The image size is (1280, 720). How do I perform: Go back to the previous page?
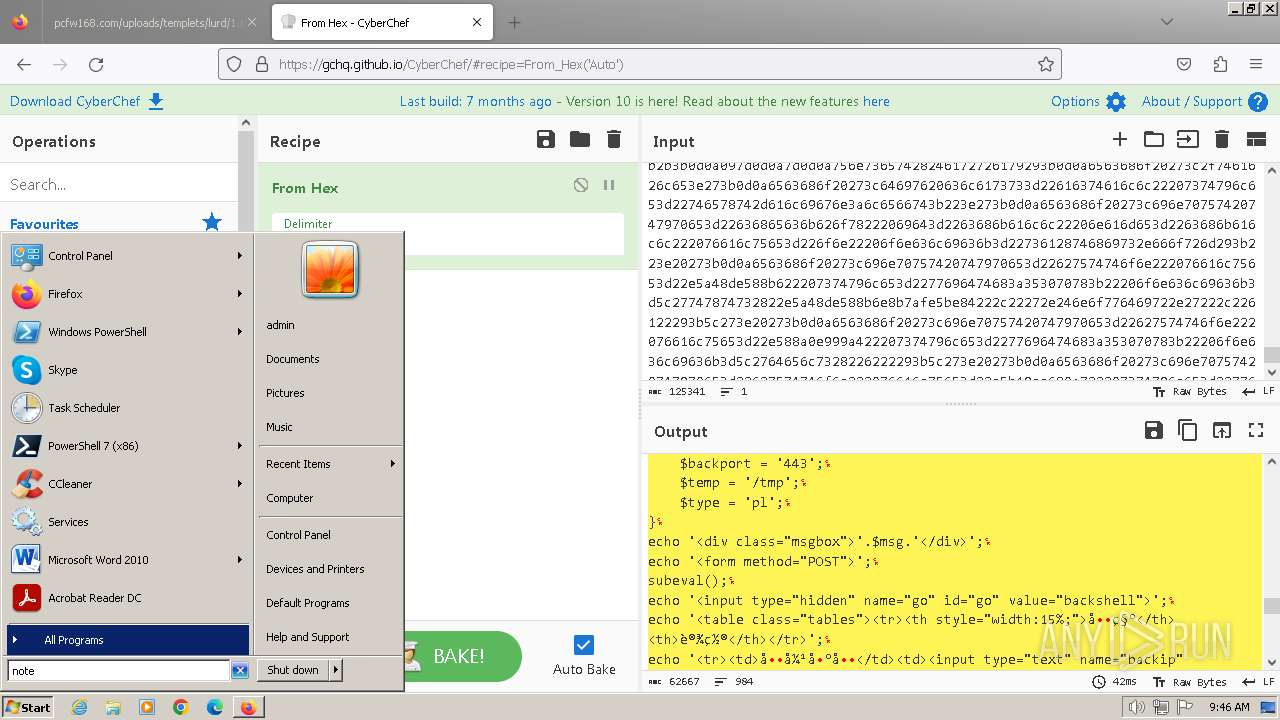[24, 64]
